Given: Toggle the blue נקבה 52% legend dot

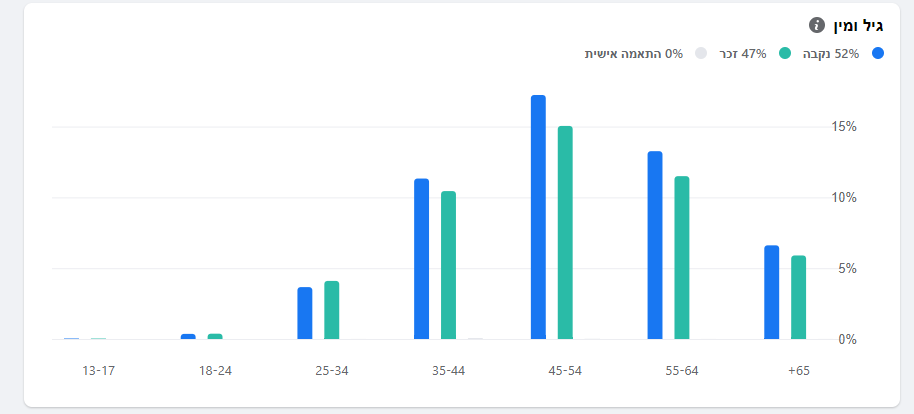Looking at the screenshot, I should pyautogui.click(x=878, y=53).
